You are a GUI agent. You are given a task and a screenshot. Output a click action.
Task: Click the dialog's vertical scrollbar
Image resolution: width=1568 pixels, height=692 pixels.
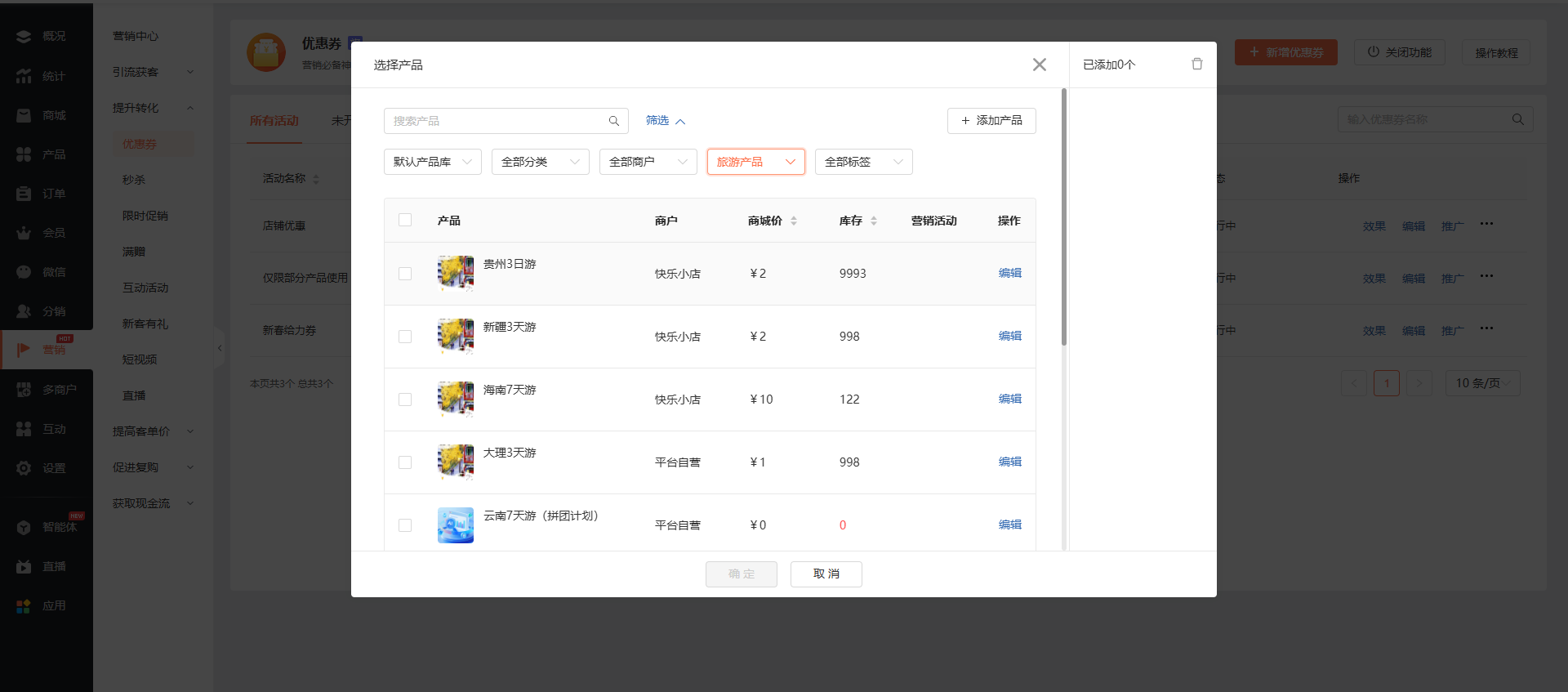pos(1063,217)
